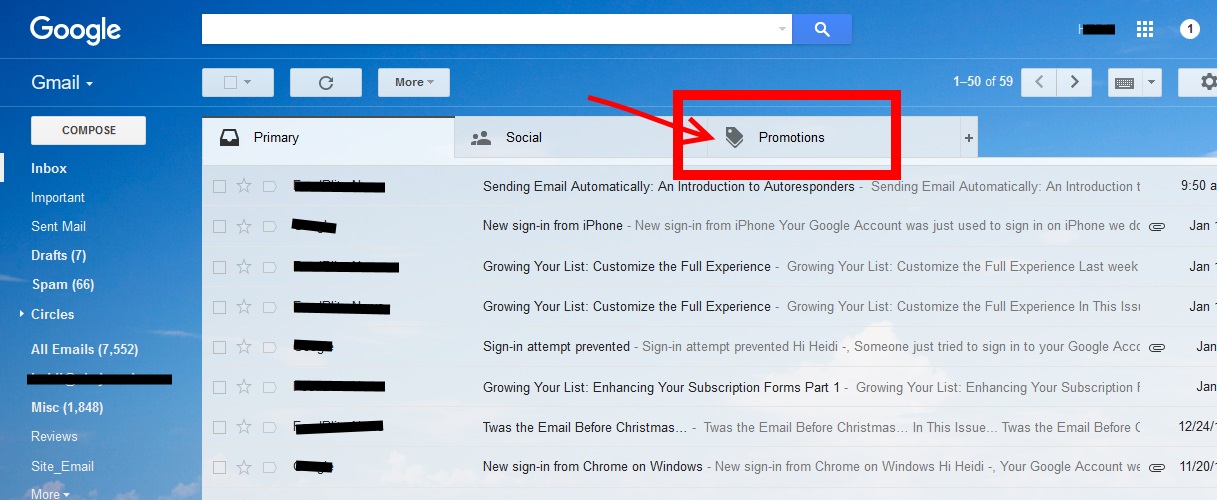Star the Sending Email Automatically message
The height and width of the screenshot is (500, 1217).
tap(243, 186)
